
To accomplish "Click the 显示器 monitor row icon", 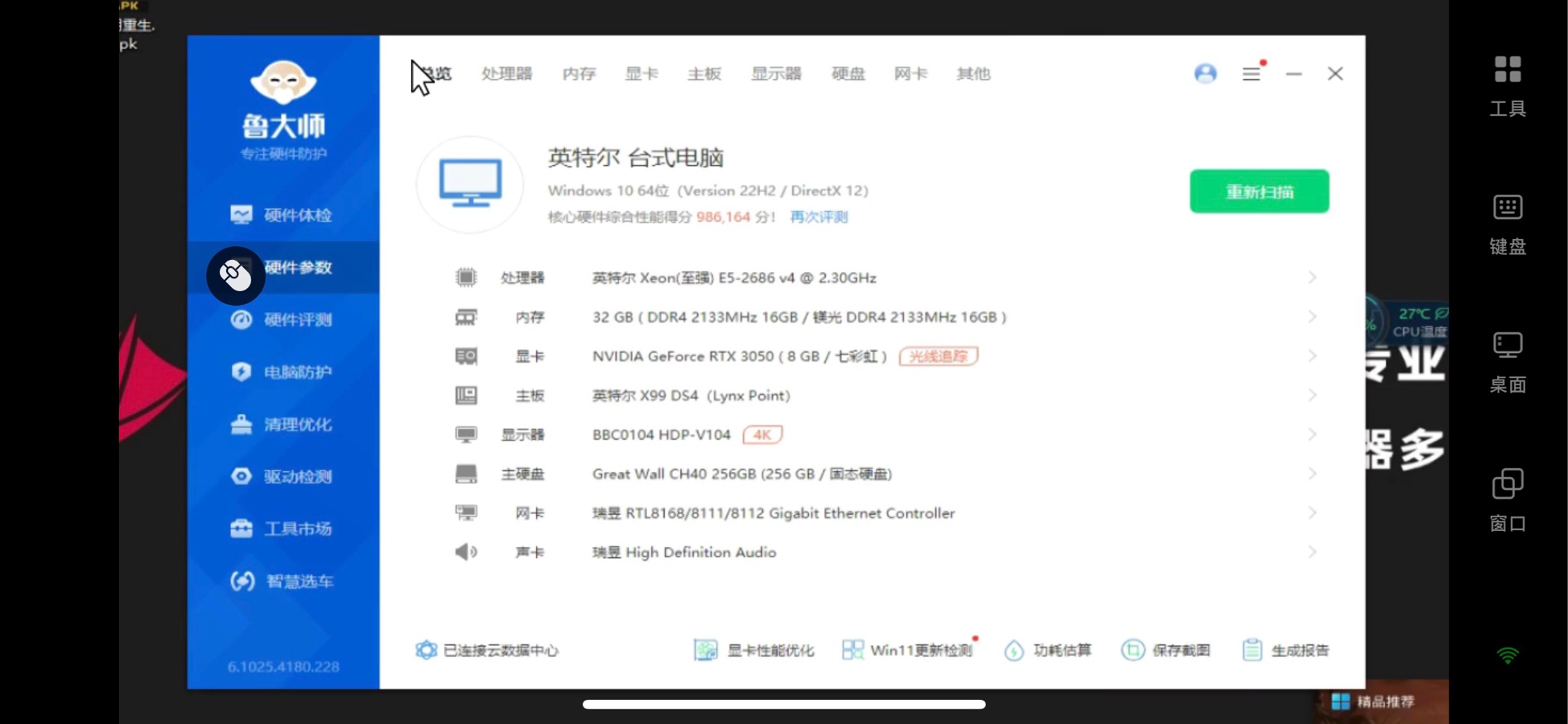I will (x=466, y=435).
